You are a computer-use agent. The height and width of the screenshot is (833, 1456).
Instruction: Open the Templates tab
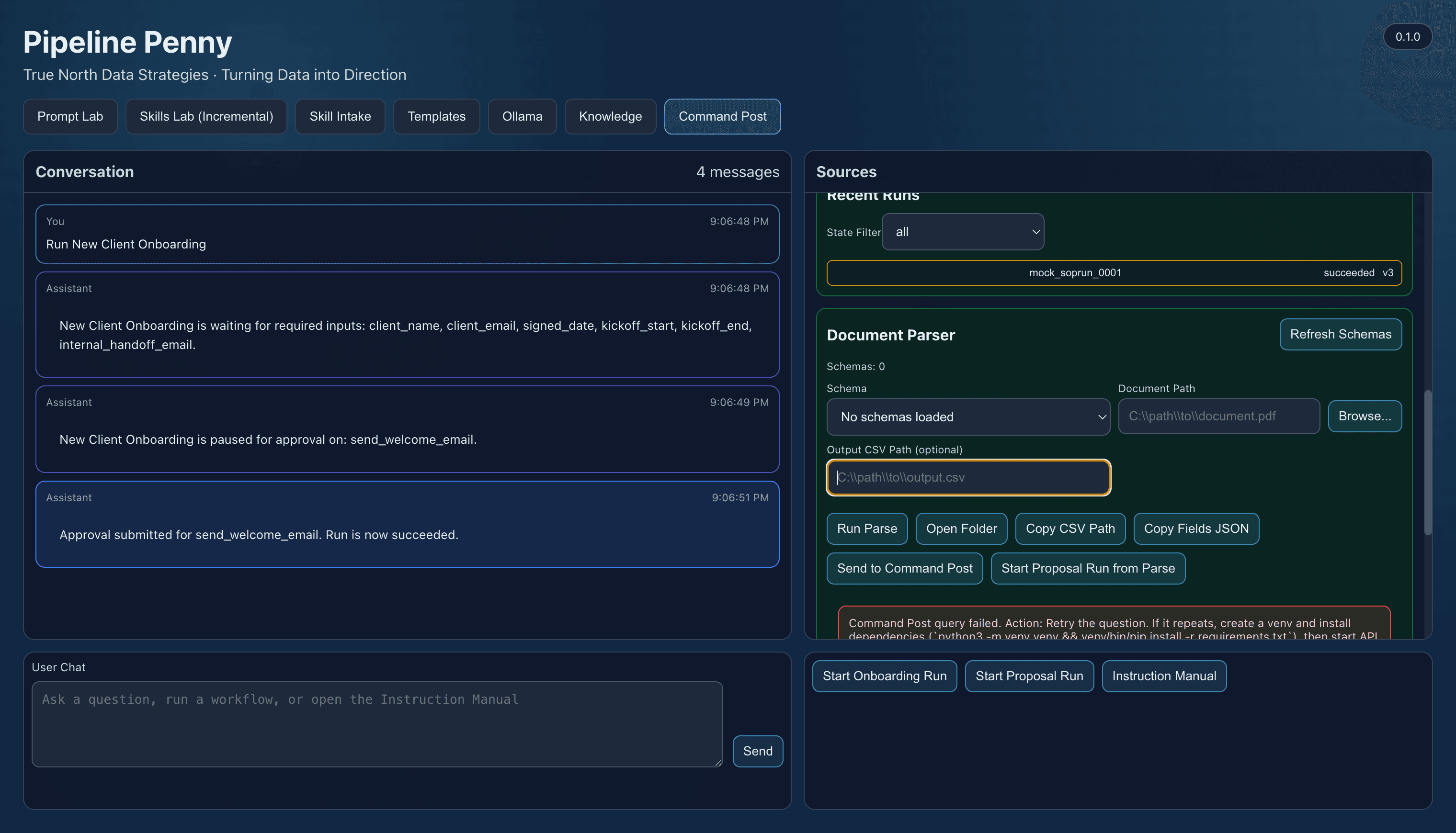(436, 116)
